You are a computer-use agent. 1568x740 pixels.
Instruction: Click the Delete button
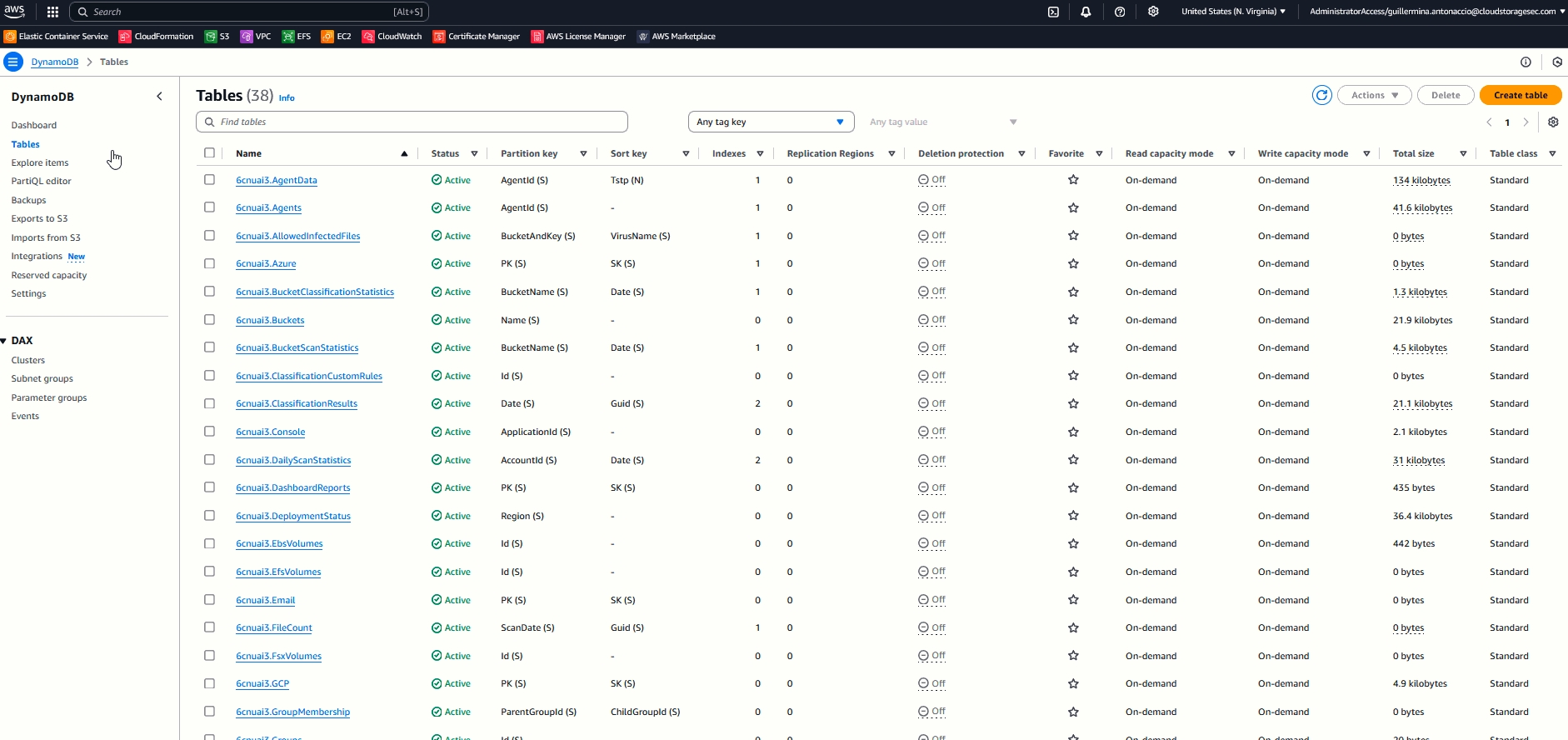click(1446, 95)
